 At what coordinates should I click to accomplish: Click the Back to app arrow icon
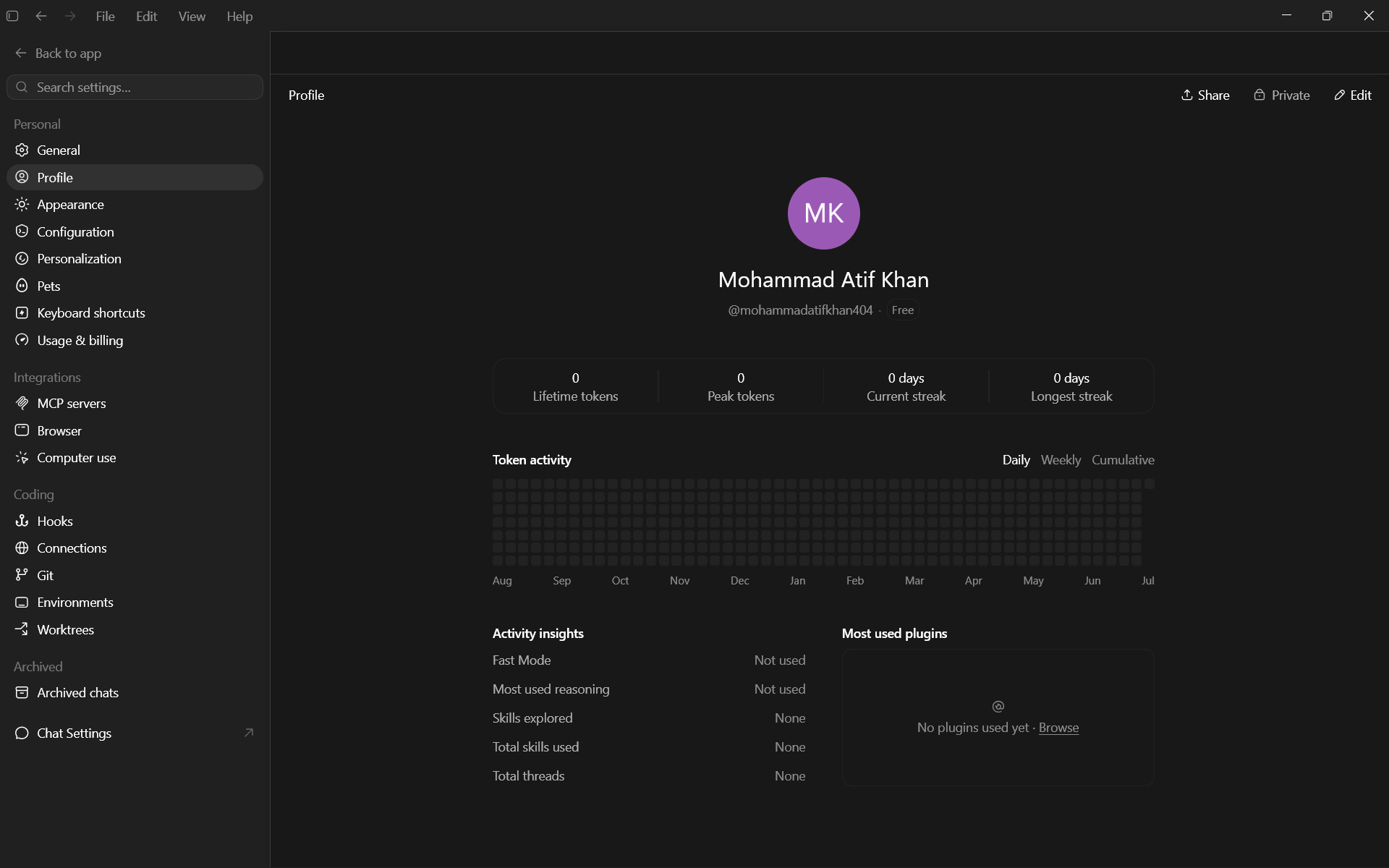[21, 53]
